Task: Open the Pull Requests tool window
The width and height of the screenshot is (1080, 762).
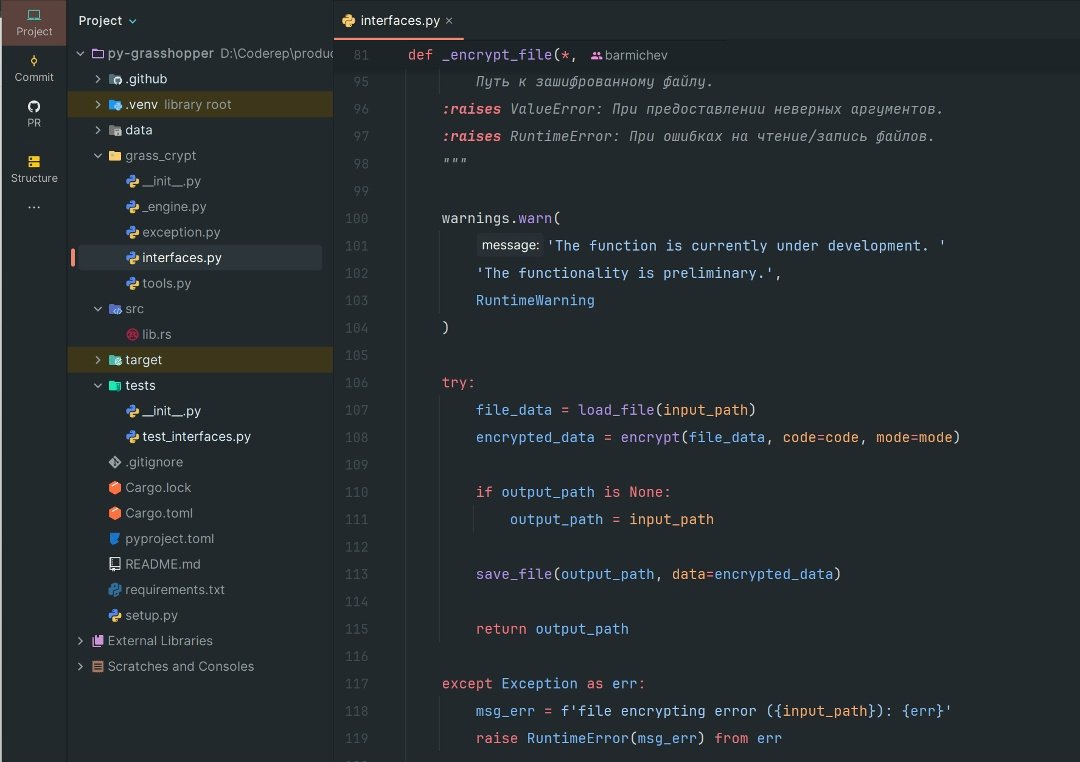Action: pos(33,112)
